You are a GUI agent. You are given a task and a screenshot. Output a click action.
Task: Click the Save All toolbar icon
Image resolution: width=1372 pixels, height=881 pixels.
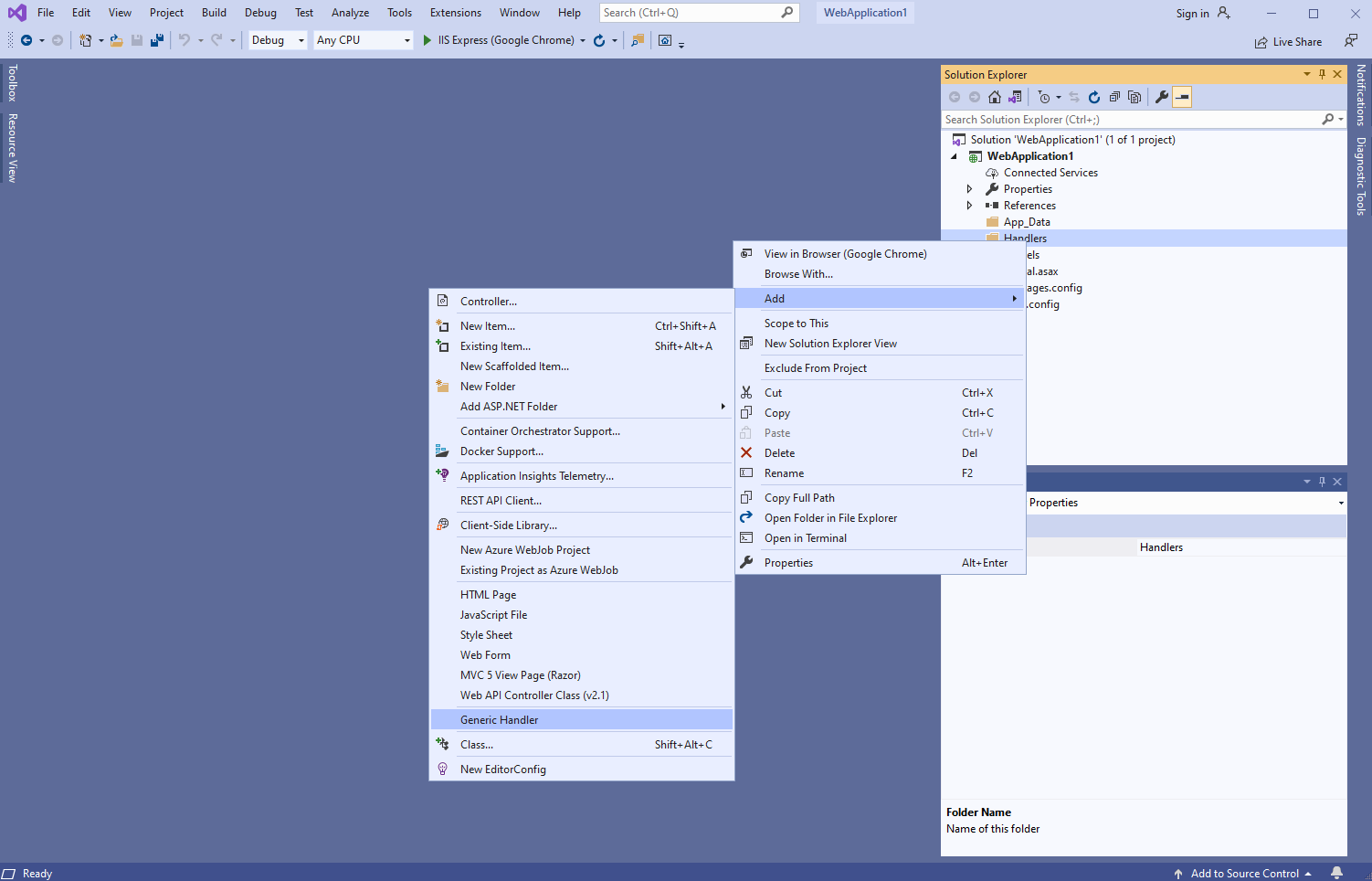click(157, 40)
